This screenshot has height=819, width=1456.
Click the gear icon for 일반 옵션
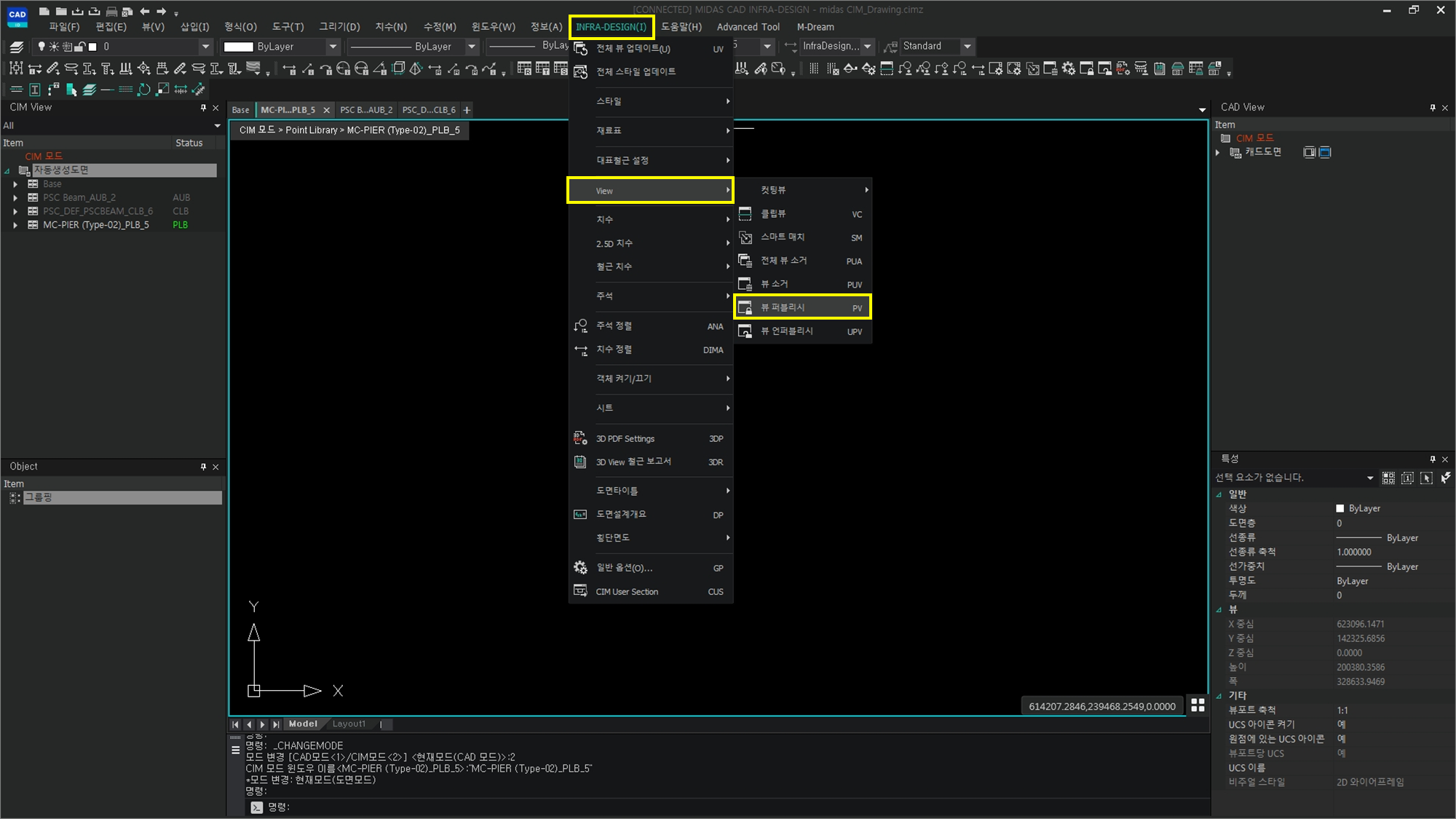coord(580,567)
